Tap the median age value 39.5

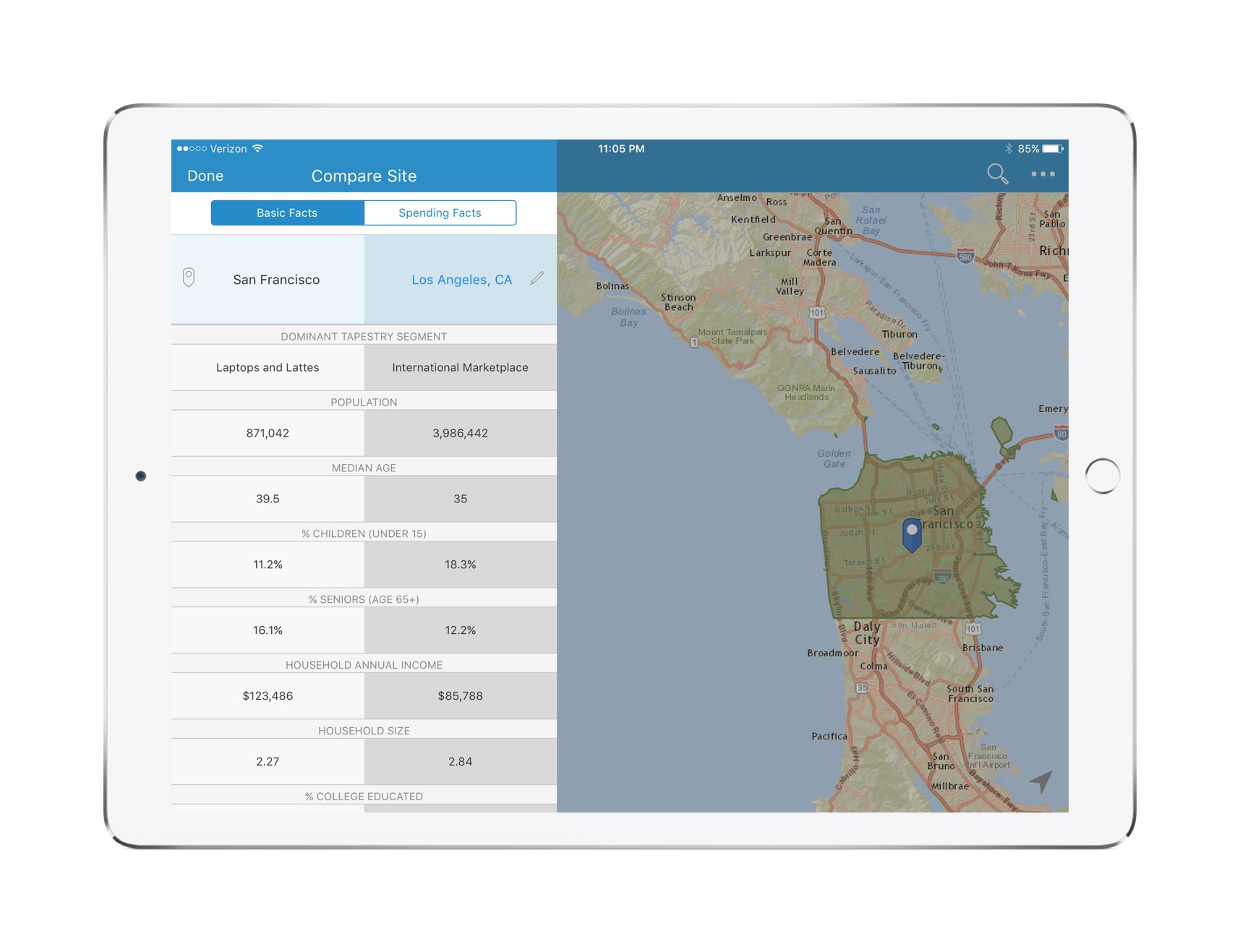[x=268, y=499]
